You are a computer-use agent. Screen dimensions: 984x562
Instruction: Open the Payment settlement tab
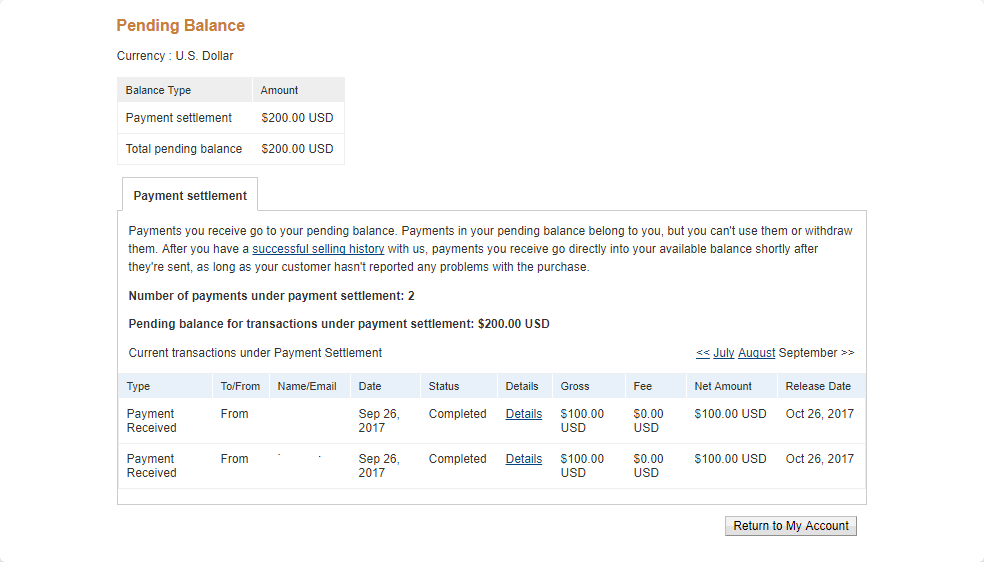(x=190, y=196)
